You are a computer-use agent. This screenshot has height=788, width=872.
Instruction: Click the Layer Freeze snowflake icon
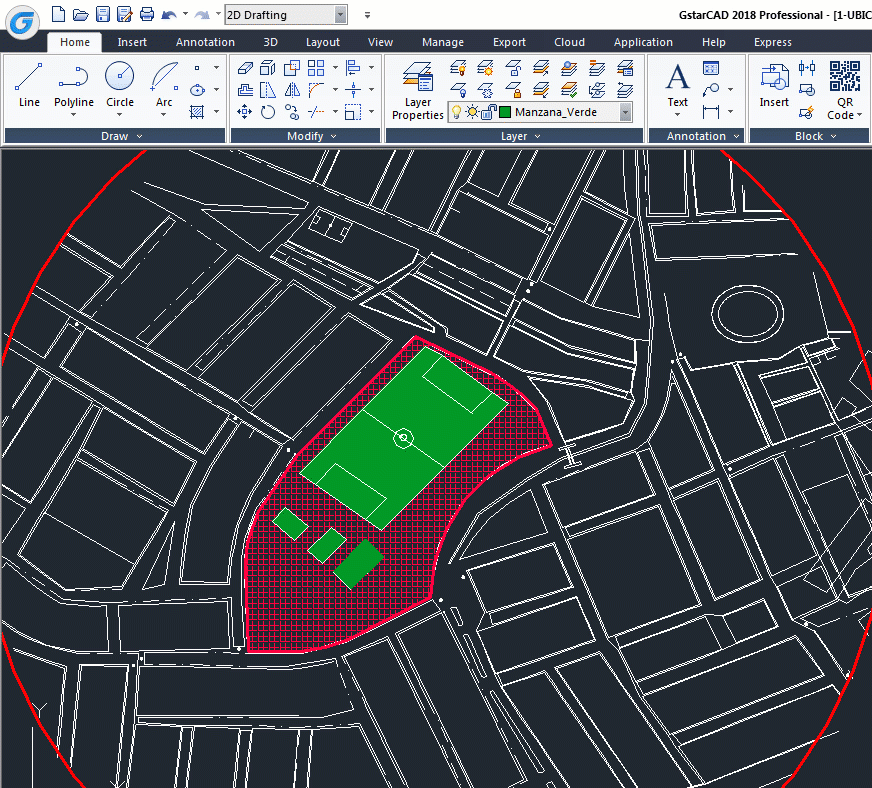486,90
